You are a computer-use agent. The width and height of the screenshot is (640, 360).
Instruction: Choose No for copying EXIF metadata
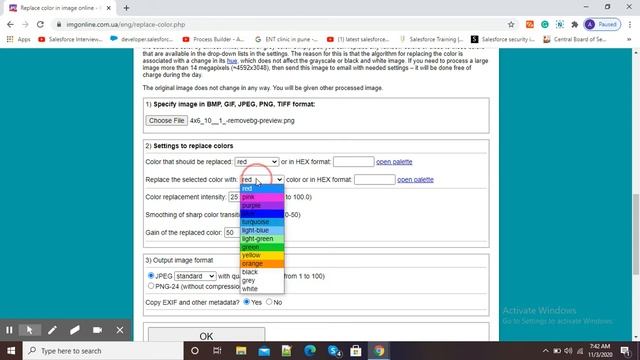point(269,302)
